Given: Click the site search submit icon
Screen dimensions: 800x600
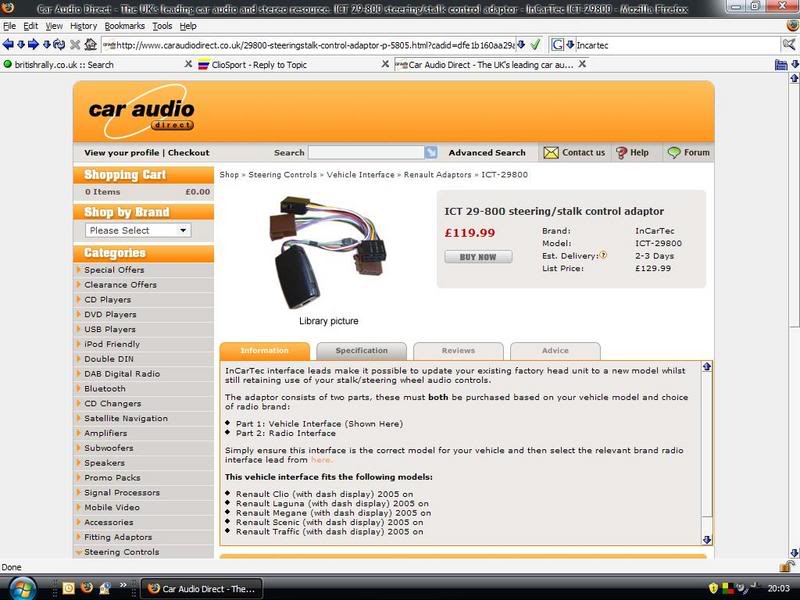Looking at the screenshot, I should coord(431,153).
